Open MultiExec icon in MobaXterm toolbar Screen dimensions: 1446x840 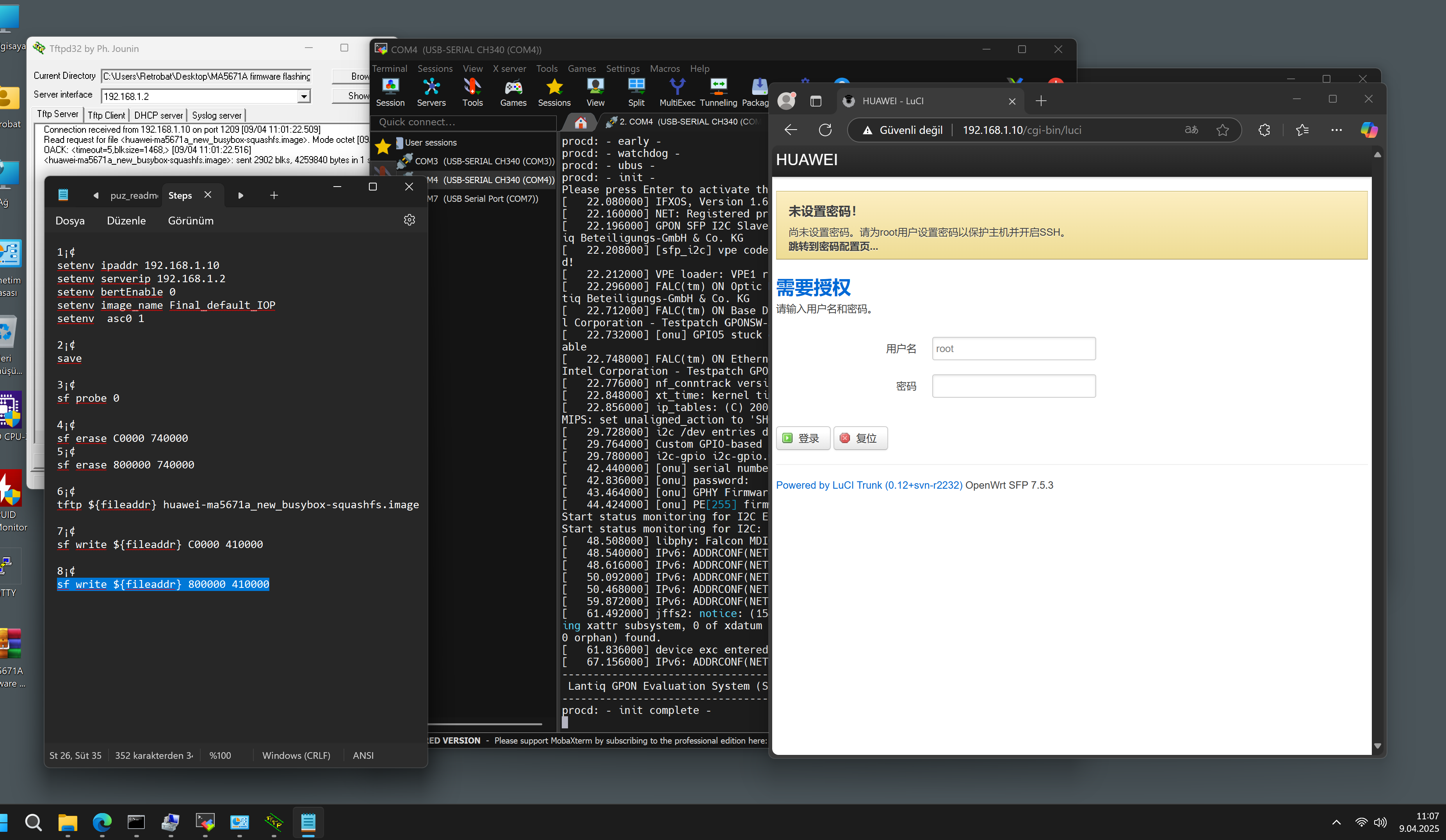(677, 93)
